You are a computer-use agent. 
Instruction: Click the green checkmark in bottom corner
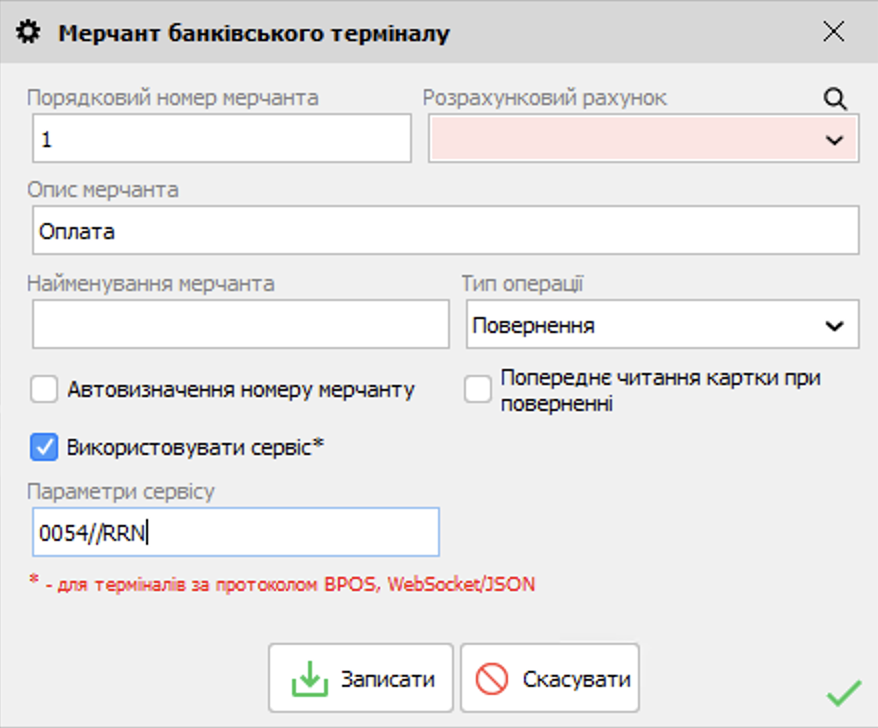coord(843,691)
